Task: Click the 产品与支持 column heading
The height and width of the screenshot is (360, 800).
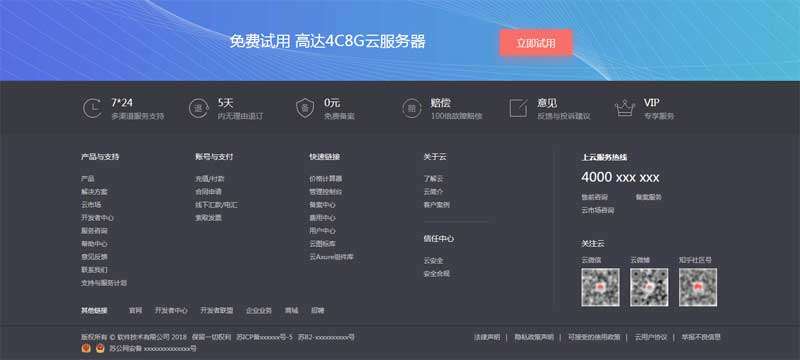Action: [x=100, y=157]
